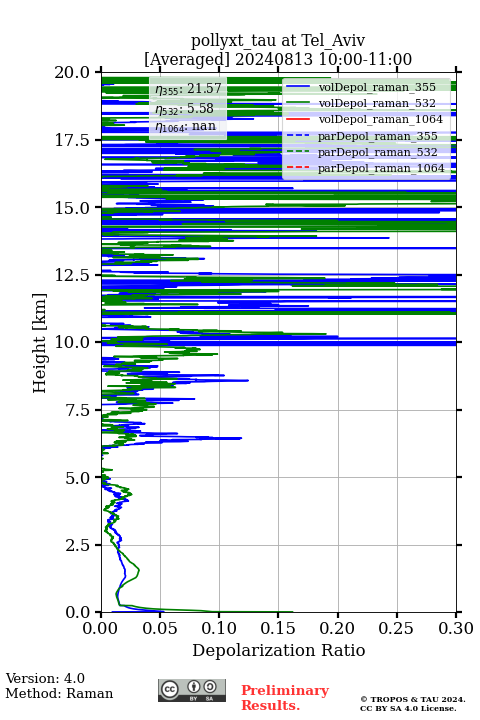This screenshot has width=480, height=720.
Task: Click the η355: 21.57 annotation
Action: (188, 89)
